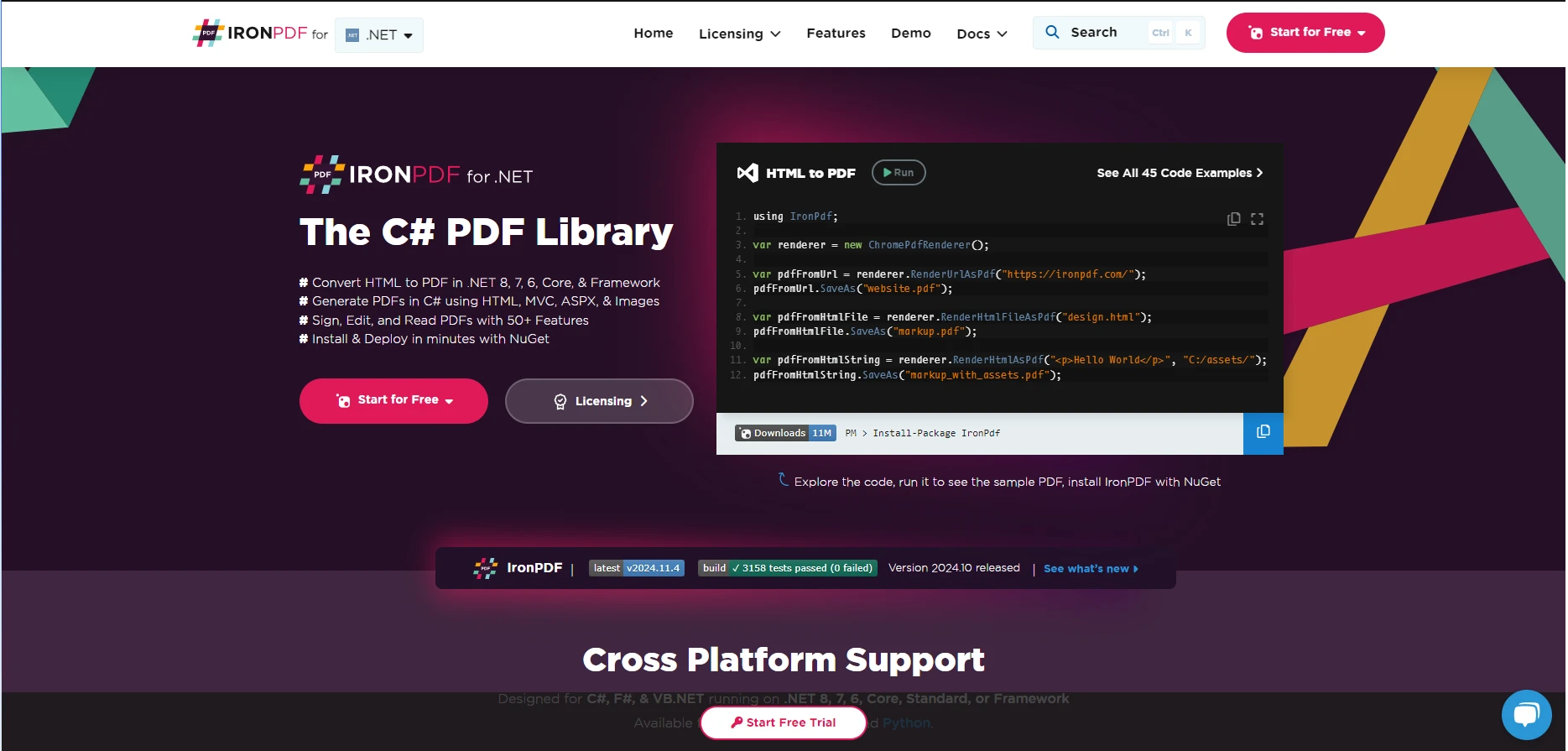Go to the Home nav item
Image resolution: width=1568 pixels, height=751 pixels.
click(654, 33)
